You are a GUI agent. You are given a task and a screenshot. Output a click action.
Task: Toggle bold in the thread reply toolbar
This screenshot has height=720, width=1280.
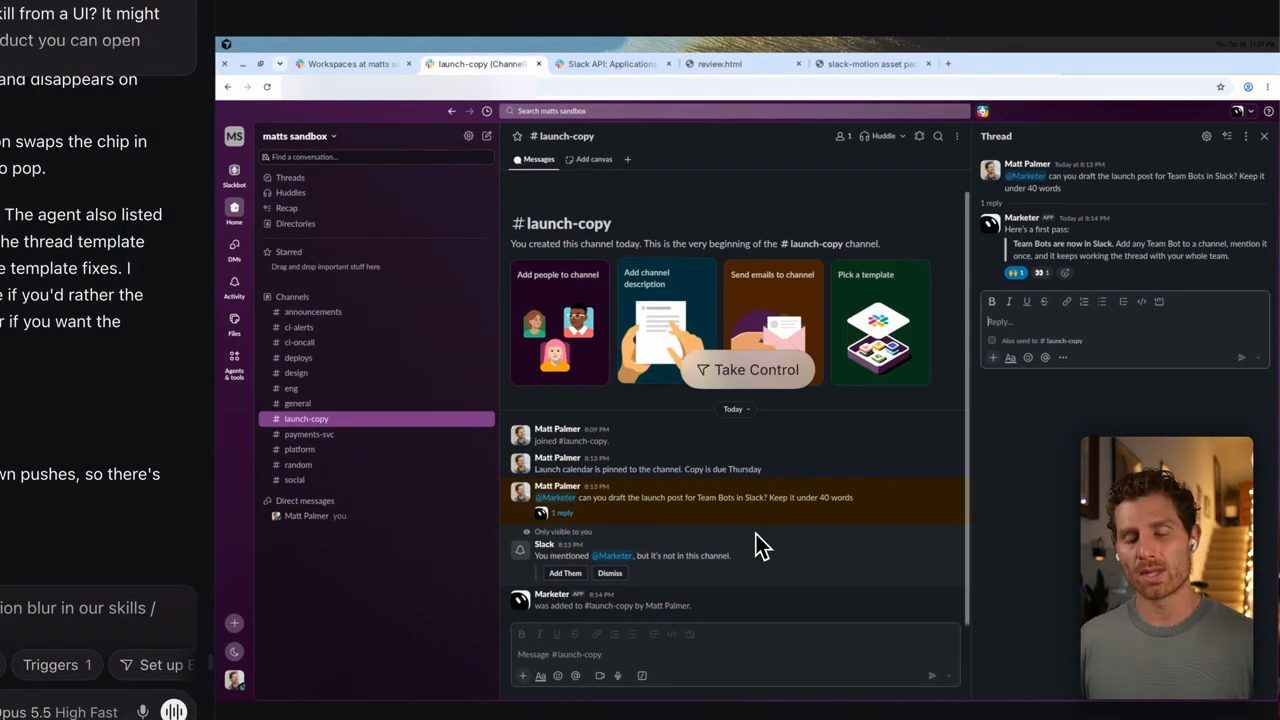point(992,301)
